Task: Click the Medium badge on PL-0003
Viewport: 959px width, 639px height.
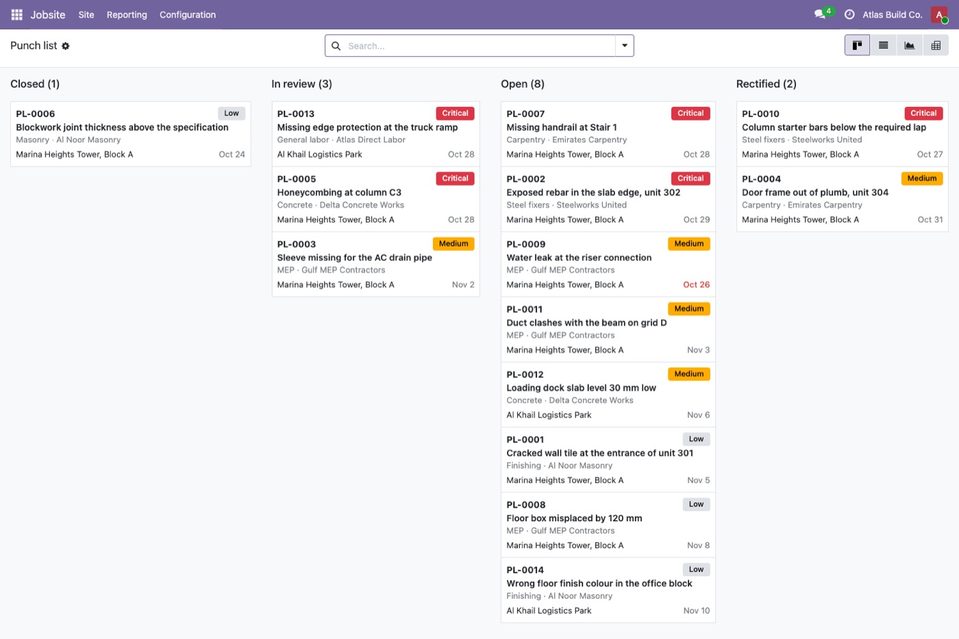Action: 453,243
